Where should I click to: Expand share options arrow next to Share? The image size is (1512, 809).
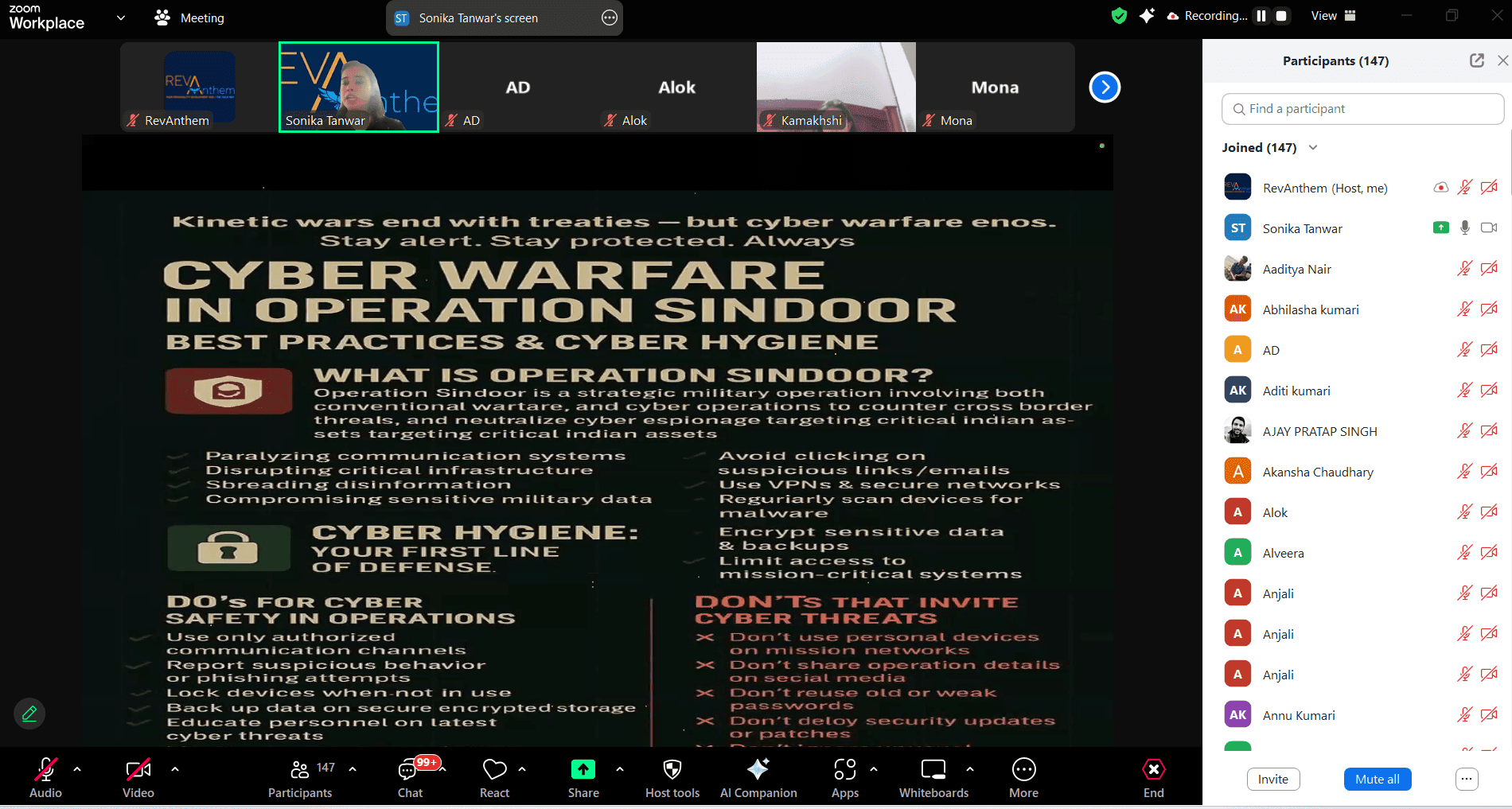pos(620,769)
